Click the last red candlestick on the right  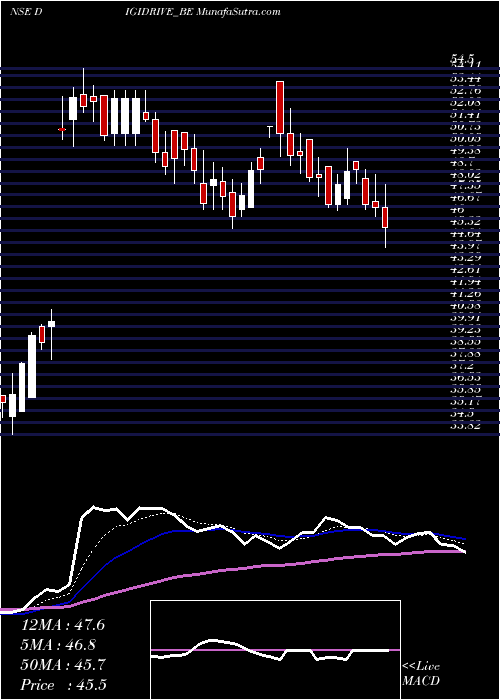pos(385,217)
